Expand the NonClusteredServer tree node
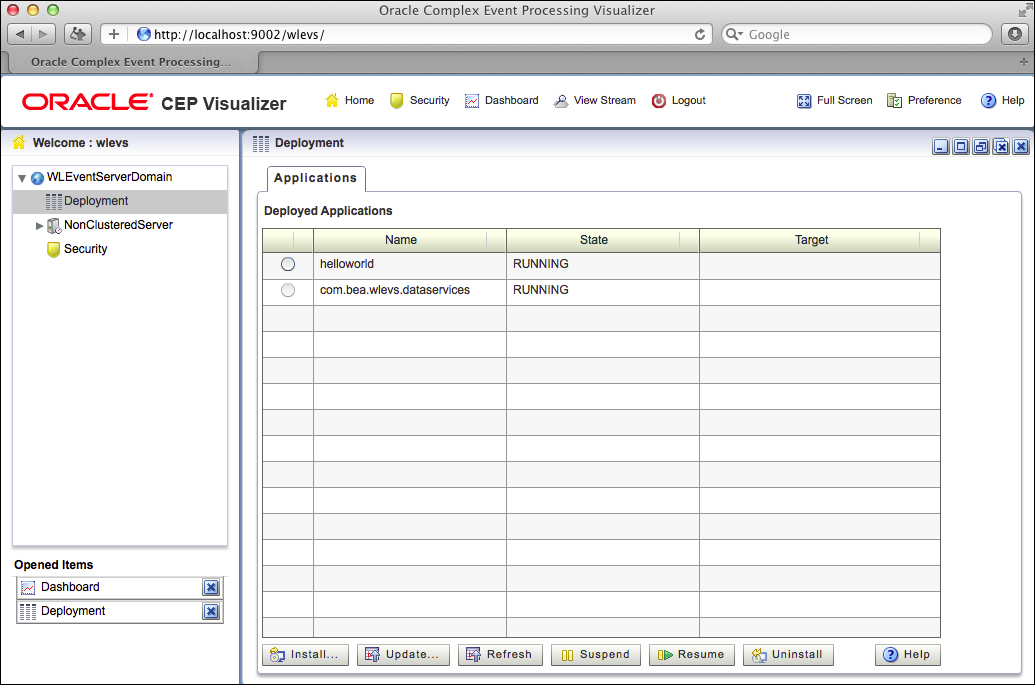1035x685 pixels. pos(39,226)
